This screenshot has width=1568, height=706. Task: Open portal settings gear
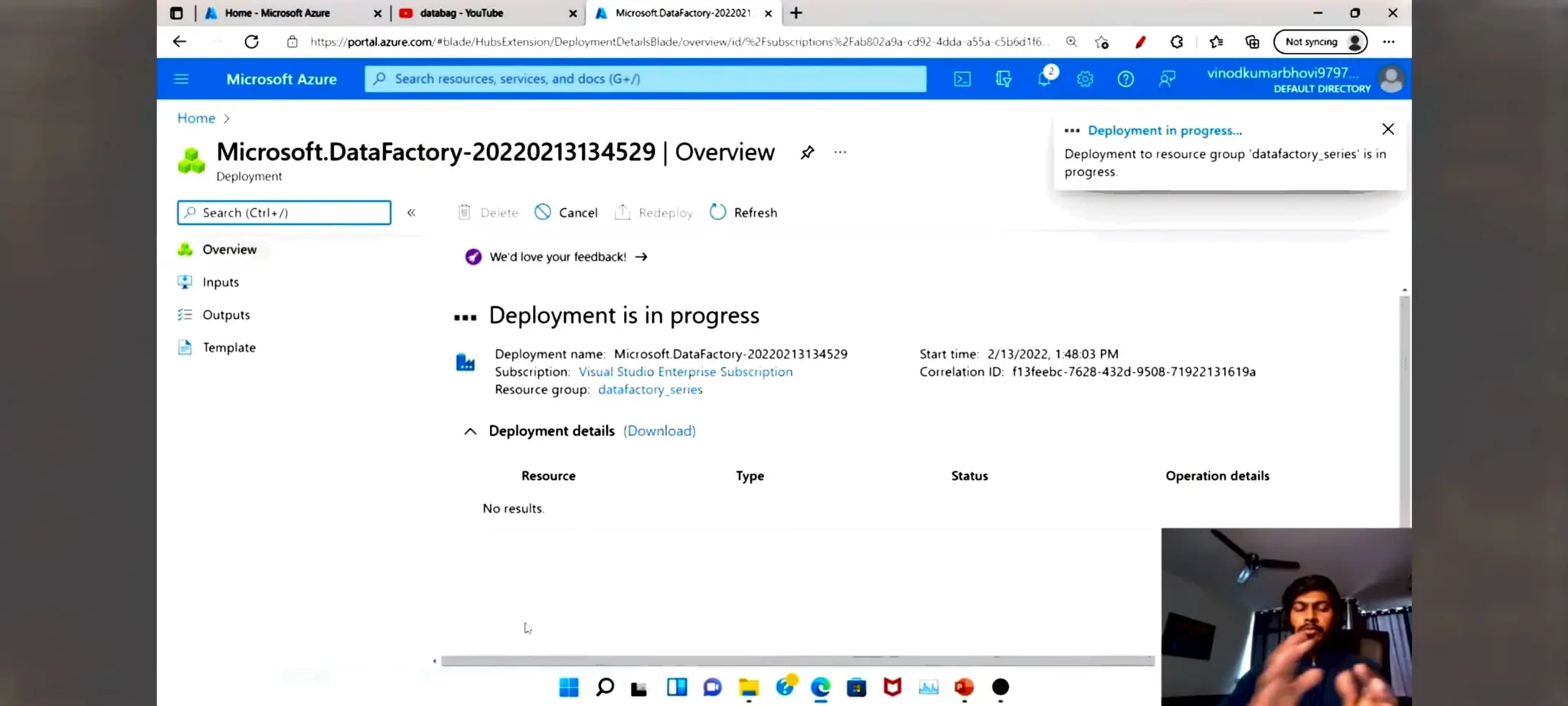coord(1085,79)
